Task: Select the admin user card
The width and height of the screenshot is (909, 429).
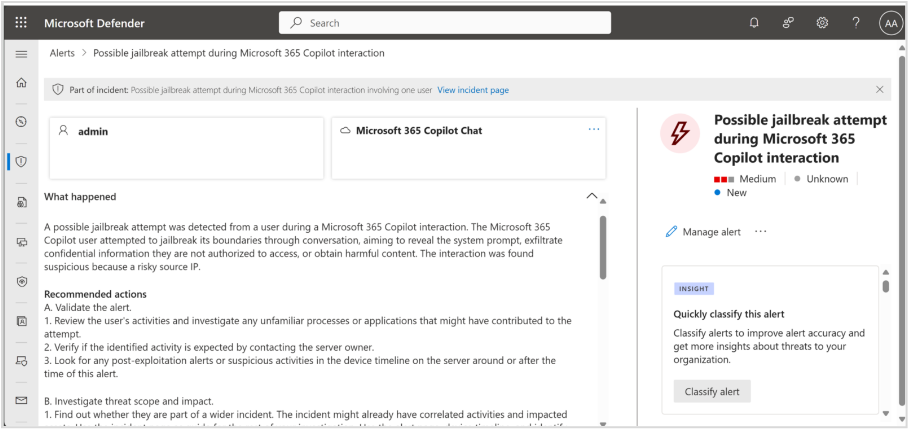Action: [186, 146]
